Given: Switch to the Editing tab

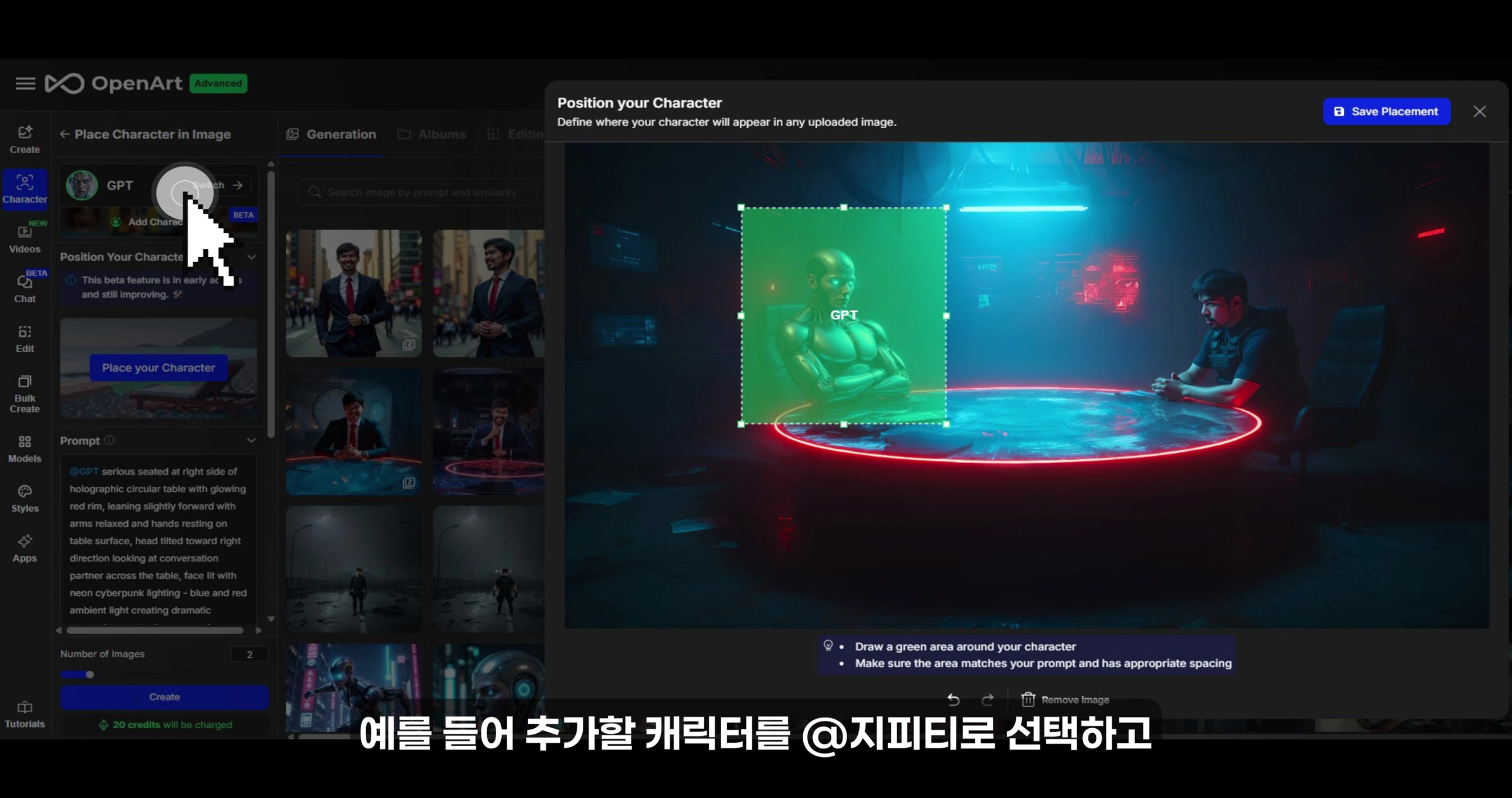Looking at the screenshot, I should 515,135.
